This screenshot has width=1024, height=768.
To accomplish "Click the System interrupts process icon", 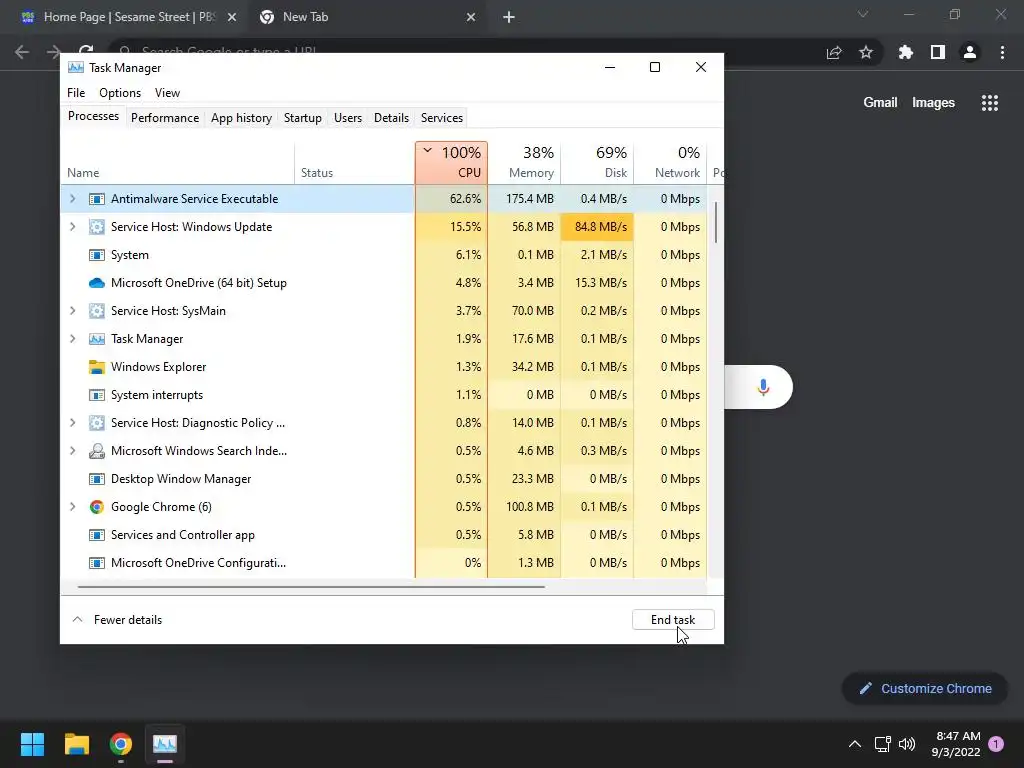I will pos(97,395).
